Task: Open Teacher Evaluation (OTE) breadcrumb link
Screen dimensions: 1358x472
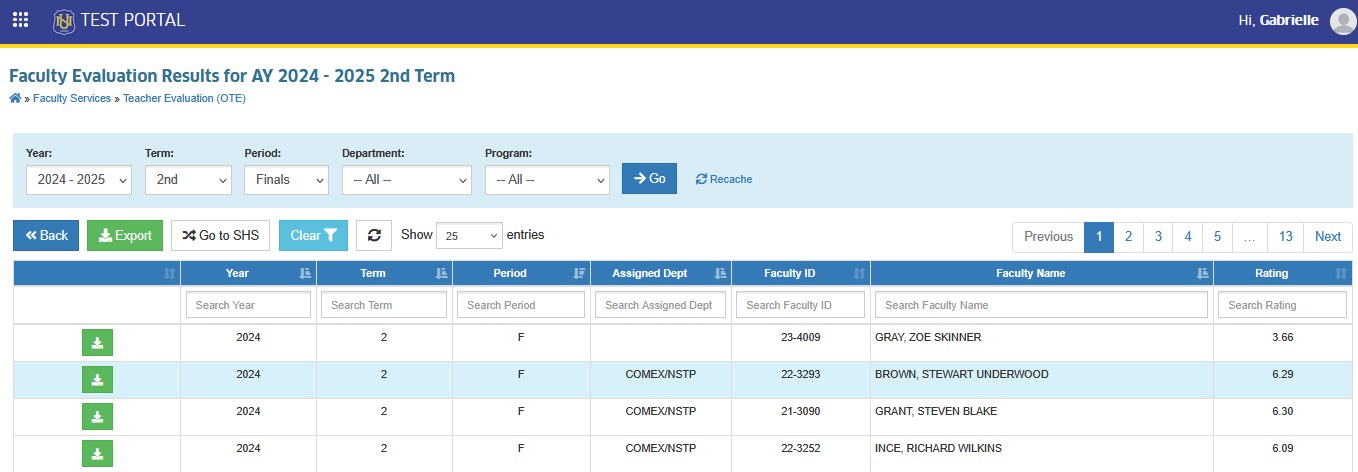Action: [x=184, y=98]
